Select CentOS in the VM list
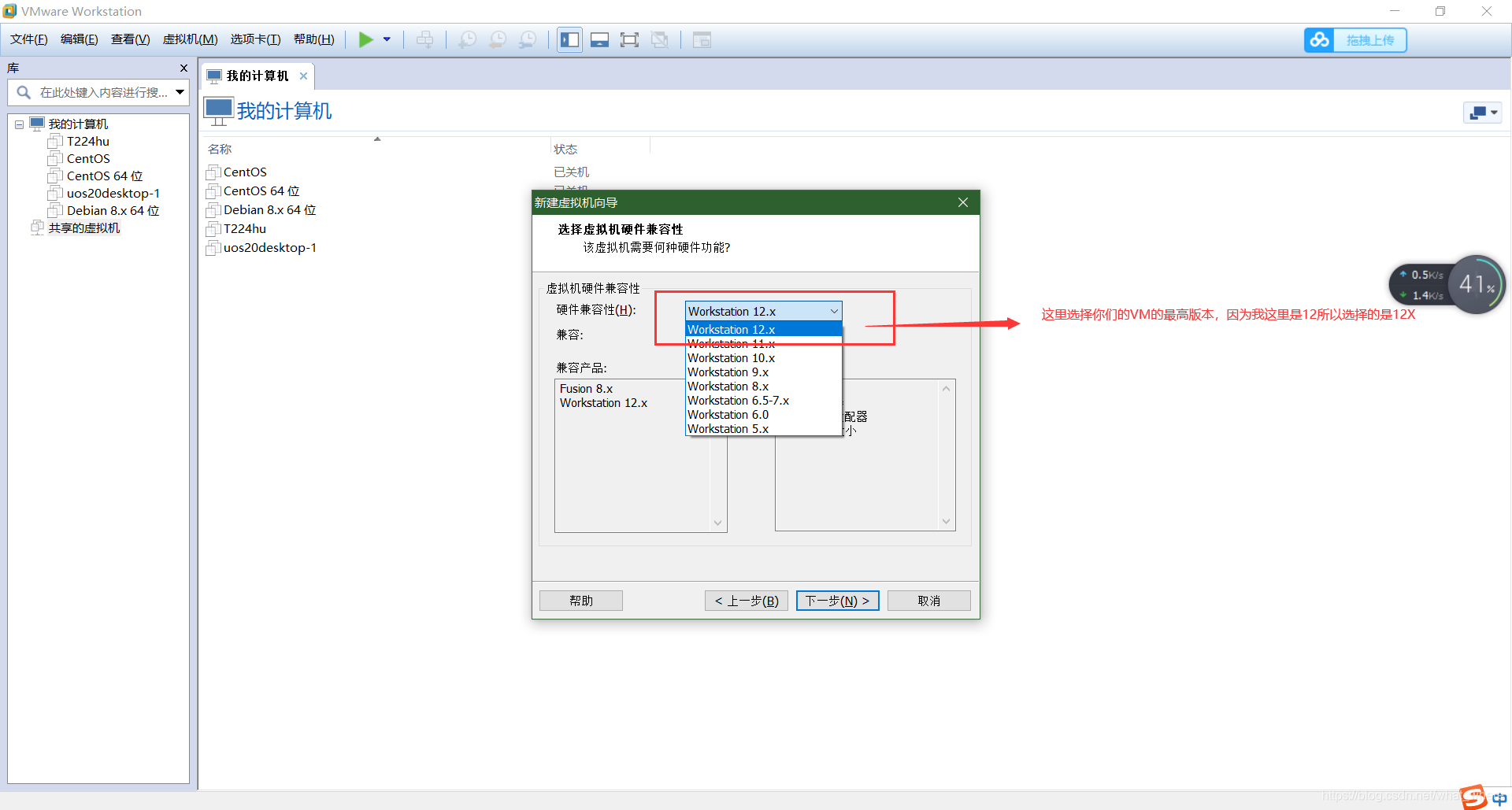Viewport: 1512px width, 810px height. point(245,172)
